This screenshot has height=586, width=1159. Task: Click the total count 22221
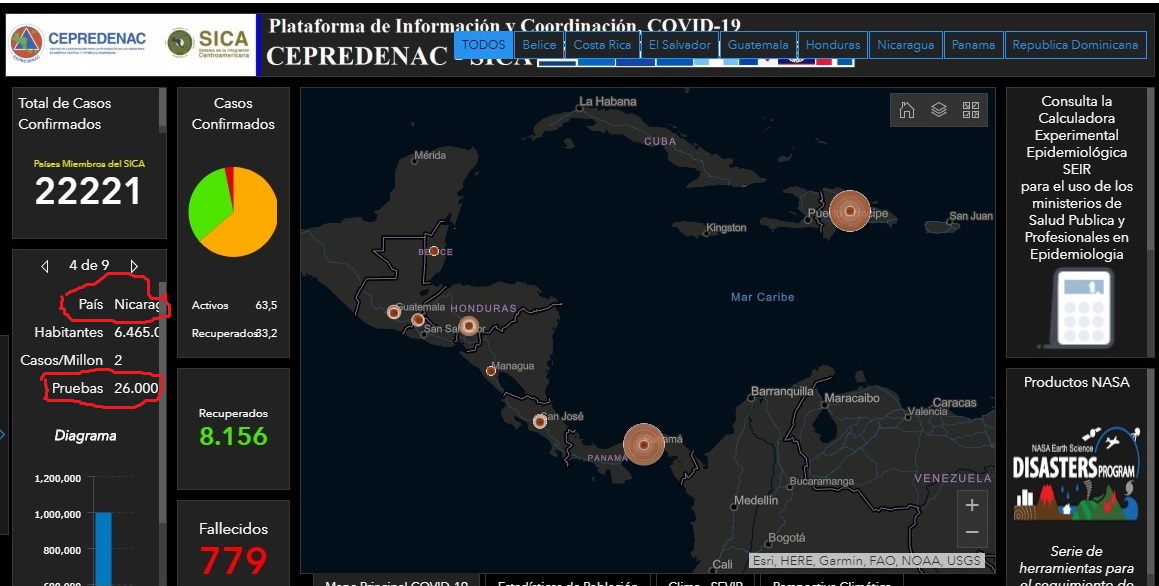88,191
